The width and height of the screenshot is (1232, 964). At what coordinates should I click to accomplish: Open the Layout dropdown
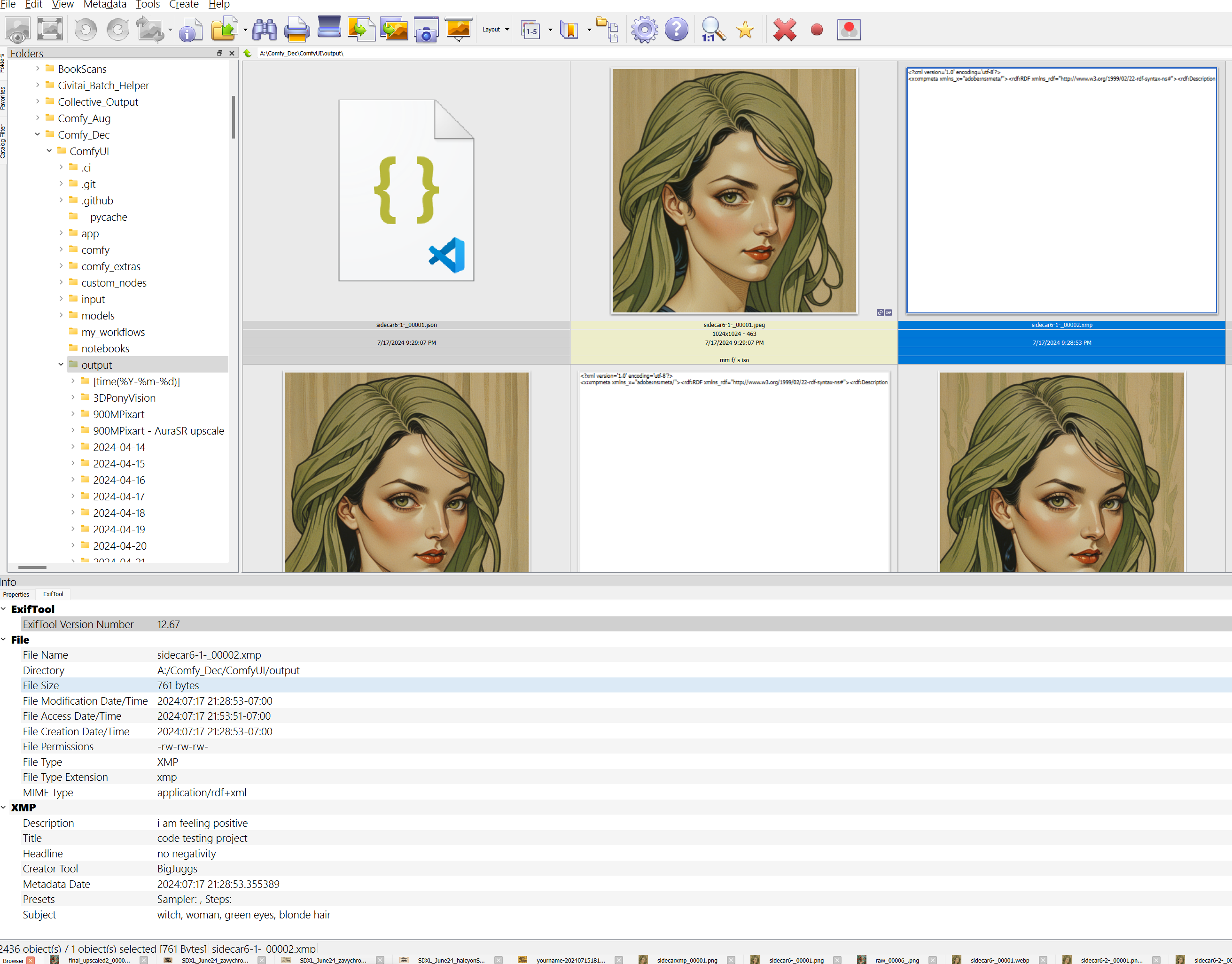pyautogui.click(x=496, y=29)
